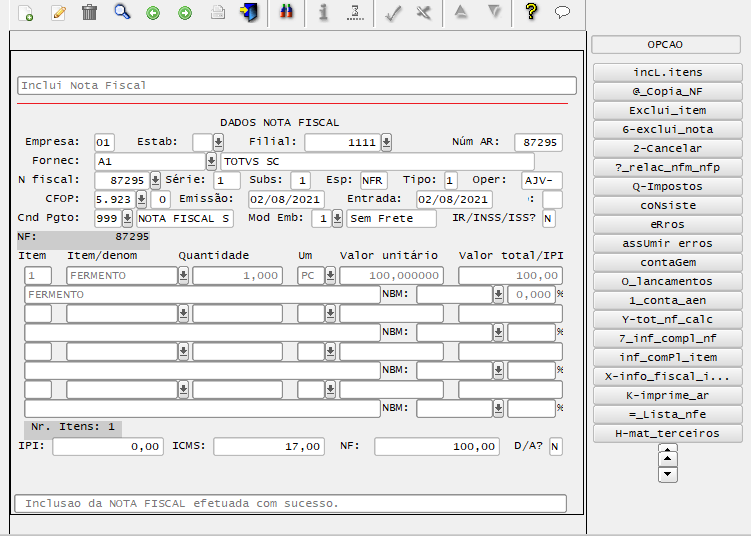751x542 pixels.
Task: Click the exit door toolbar icon
Action: [249, 12]
